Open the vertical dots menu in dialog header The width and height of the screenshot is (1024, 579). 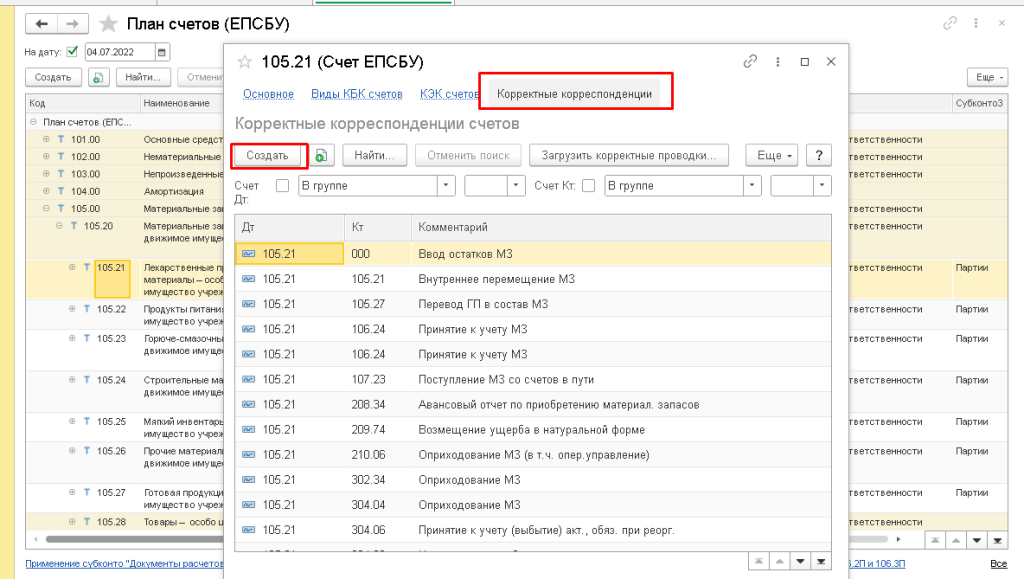point(778,62)
